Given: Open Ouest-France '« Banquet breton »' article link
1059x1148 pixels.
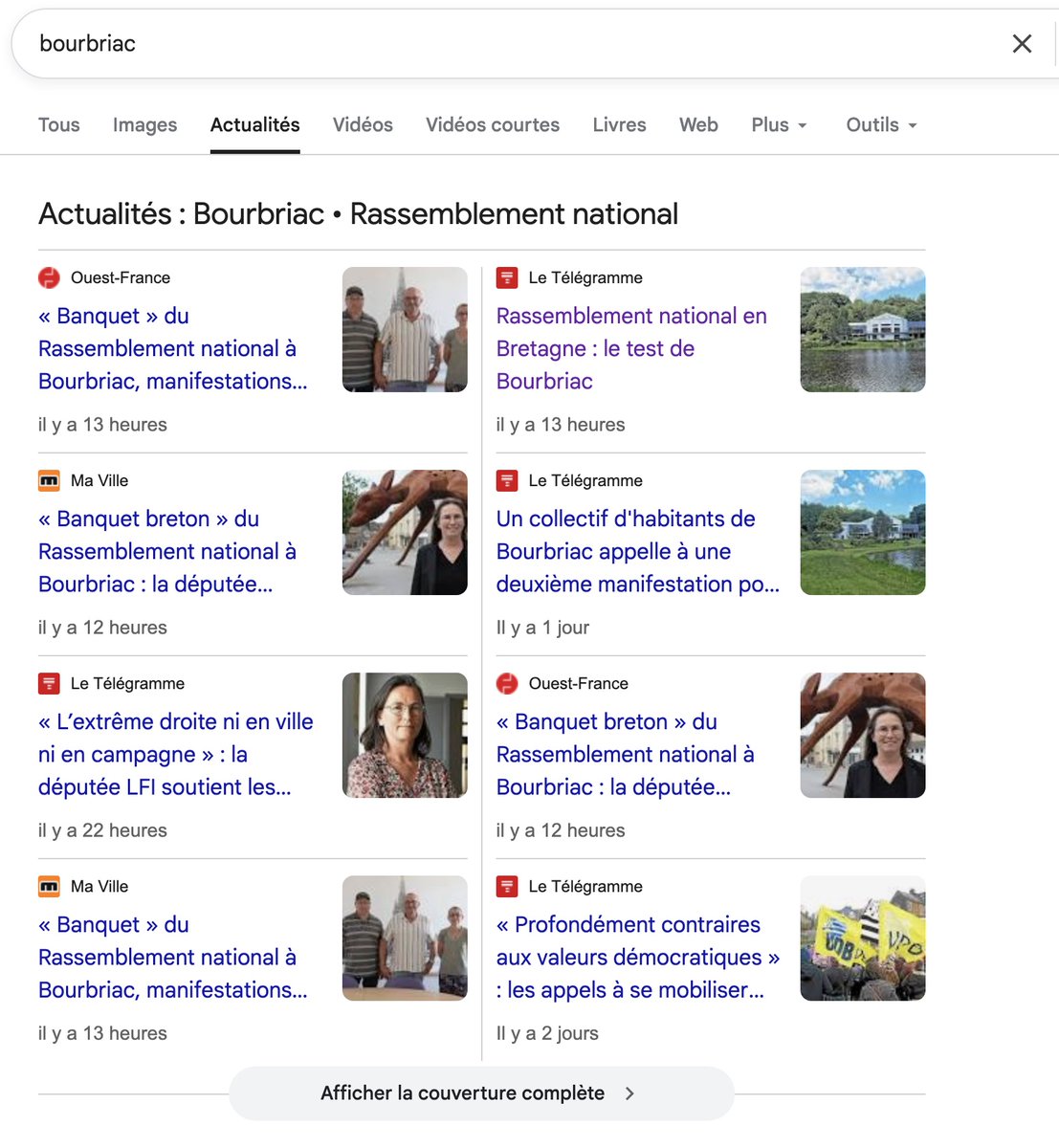Looking at the screenshot, I should tap(626, 754).
